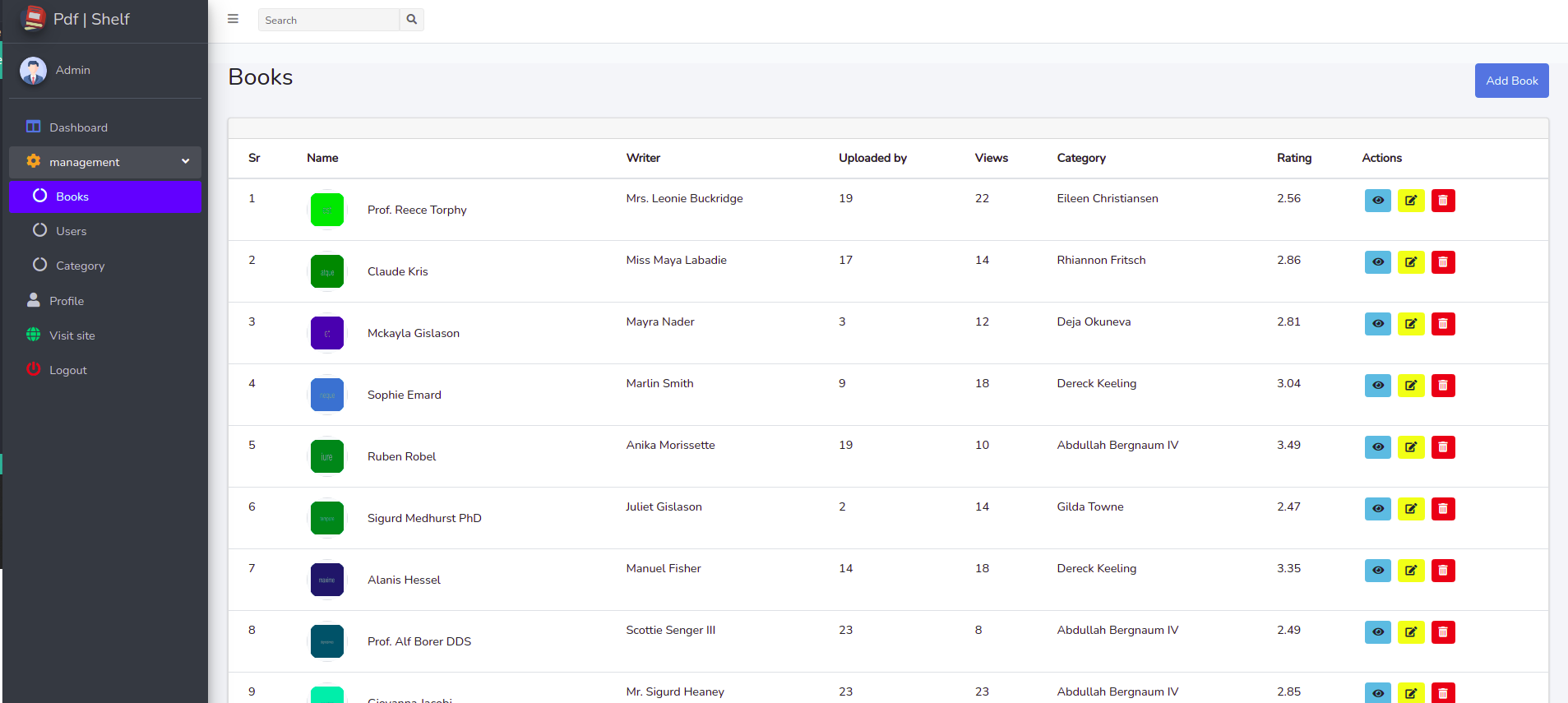View the Prof. Reece Torphy book

point(1378,201)
